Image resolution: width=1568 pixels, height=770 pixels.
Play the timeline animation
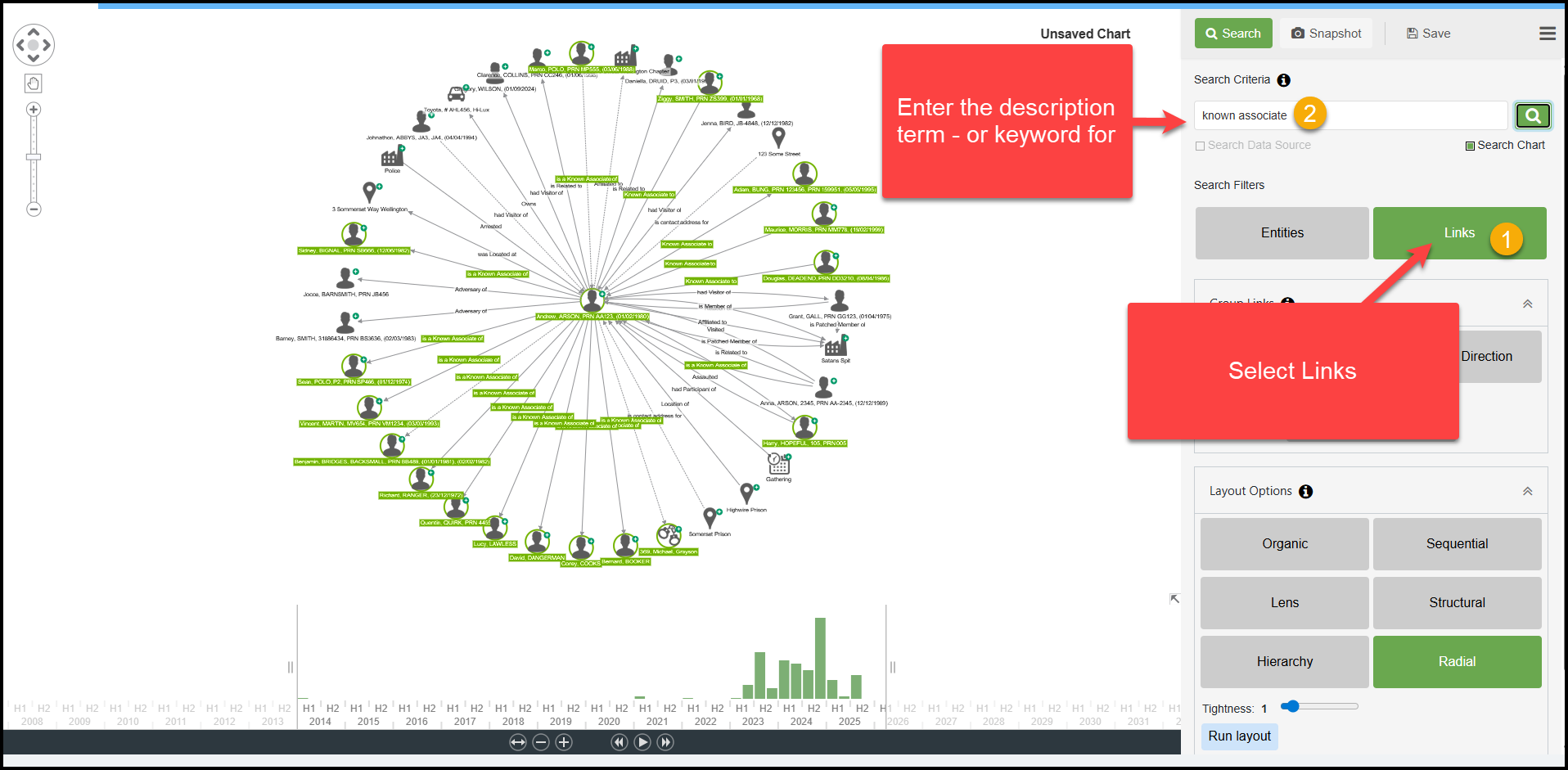point(642,742)
